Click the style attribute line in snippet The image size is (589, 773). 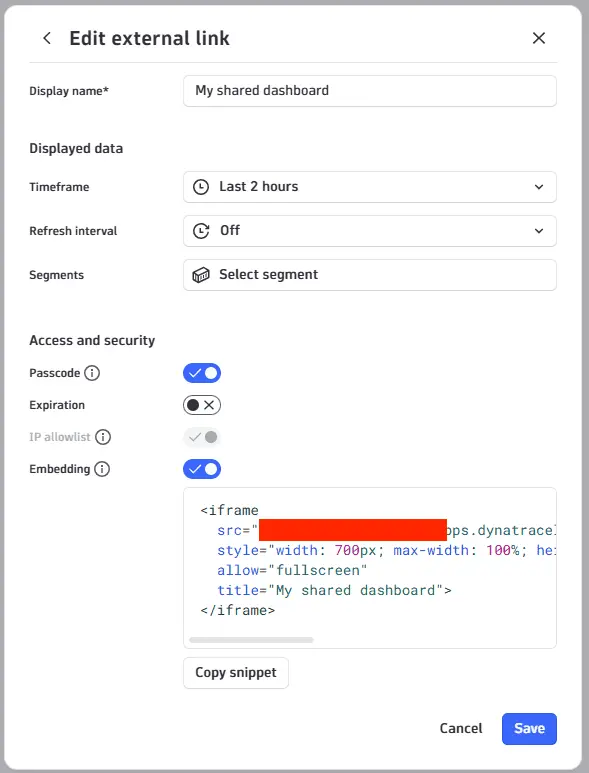click(x=386, y=550)
